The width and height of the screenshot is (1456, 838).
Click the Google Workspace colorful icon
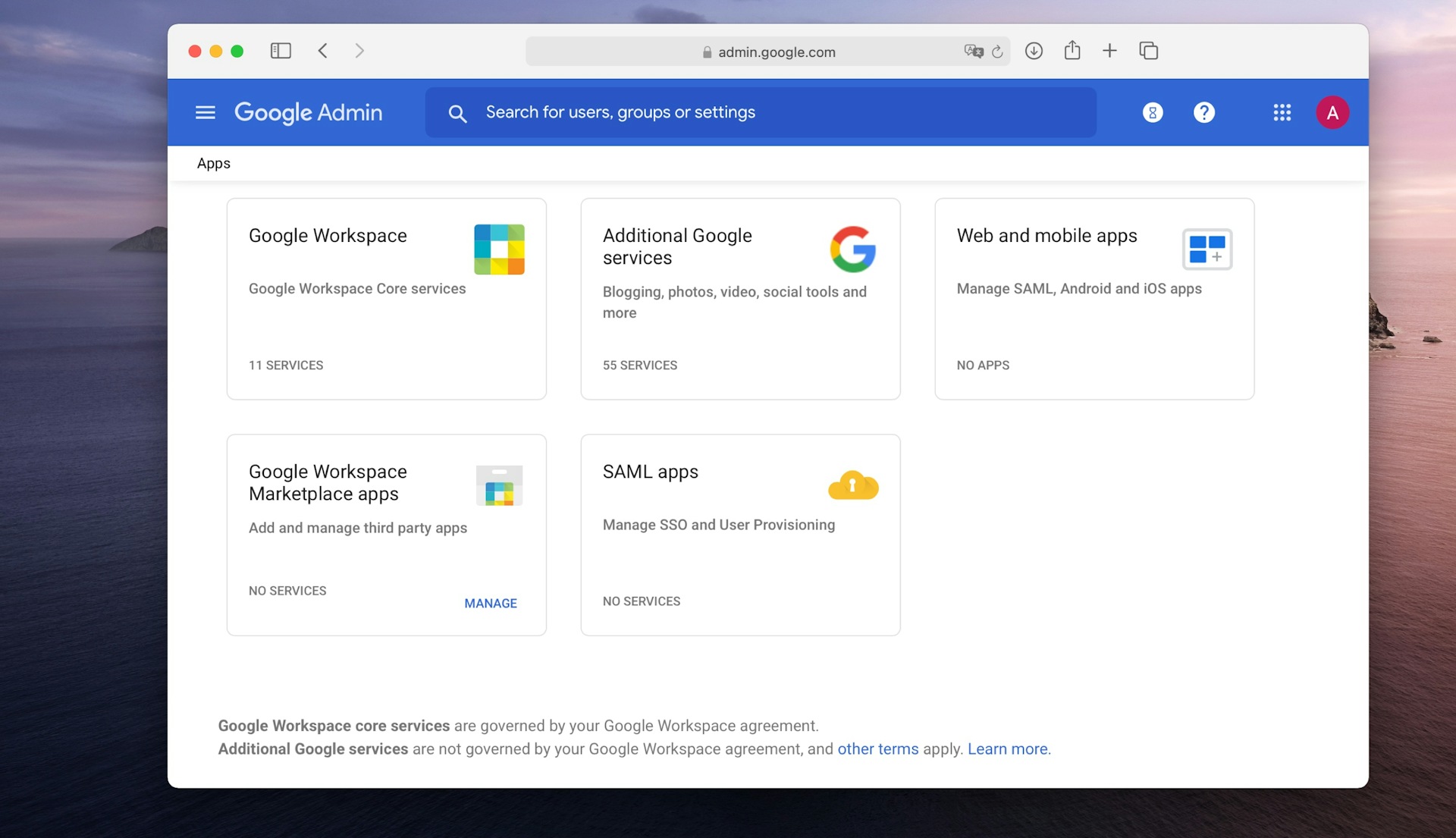499,250
